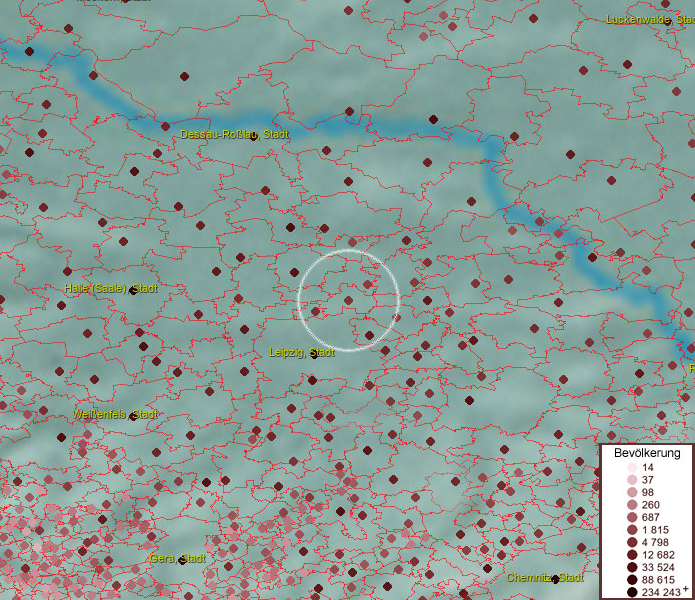Screen dimensions: 695x600
Task: Select the legend swatch for 37
Action: tap(632, 479)
